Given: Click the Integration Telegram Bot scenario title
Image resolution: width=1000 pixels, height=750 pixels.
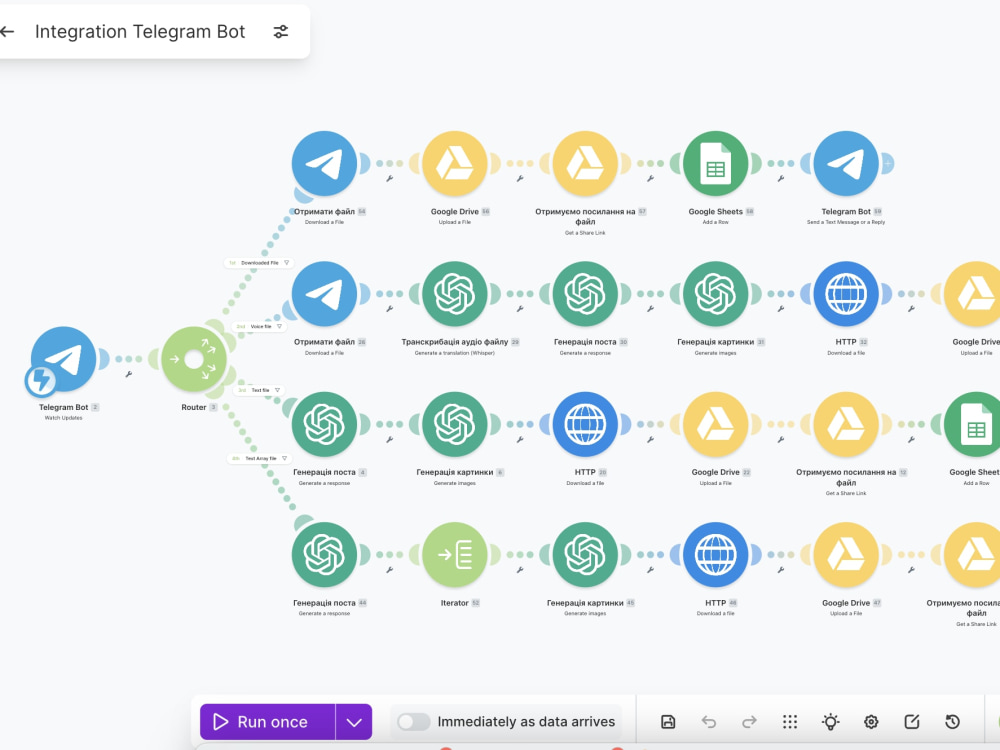Looking at the screenshot, I should pyautogui.click(x=140, y=31).
